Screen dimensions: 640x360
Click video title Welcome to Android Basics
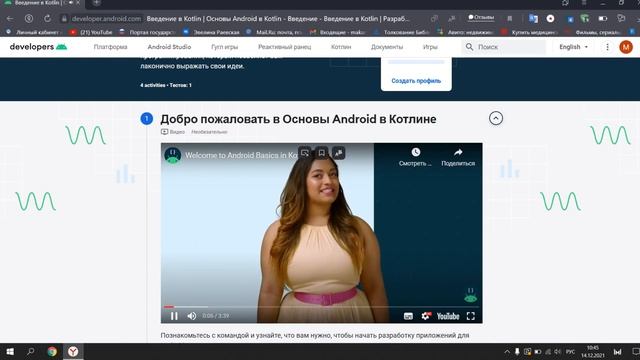click(x=242, y=156)
